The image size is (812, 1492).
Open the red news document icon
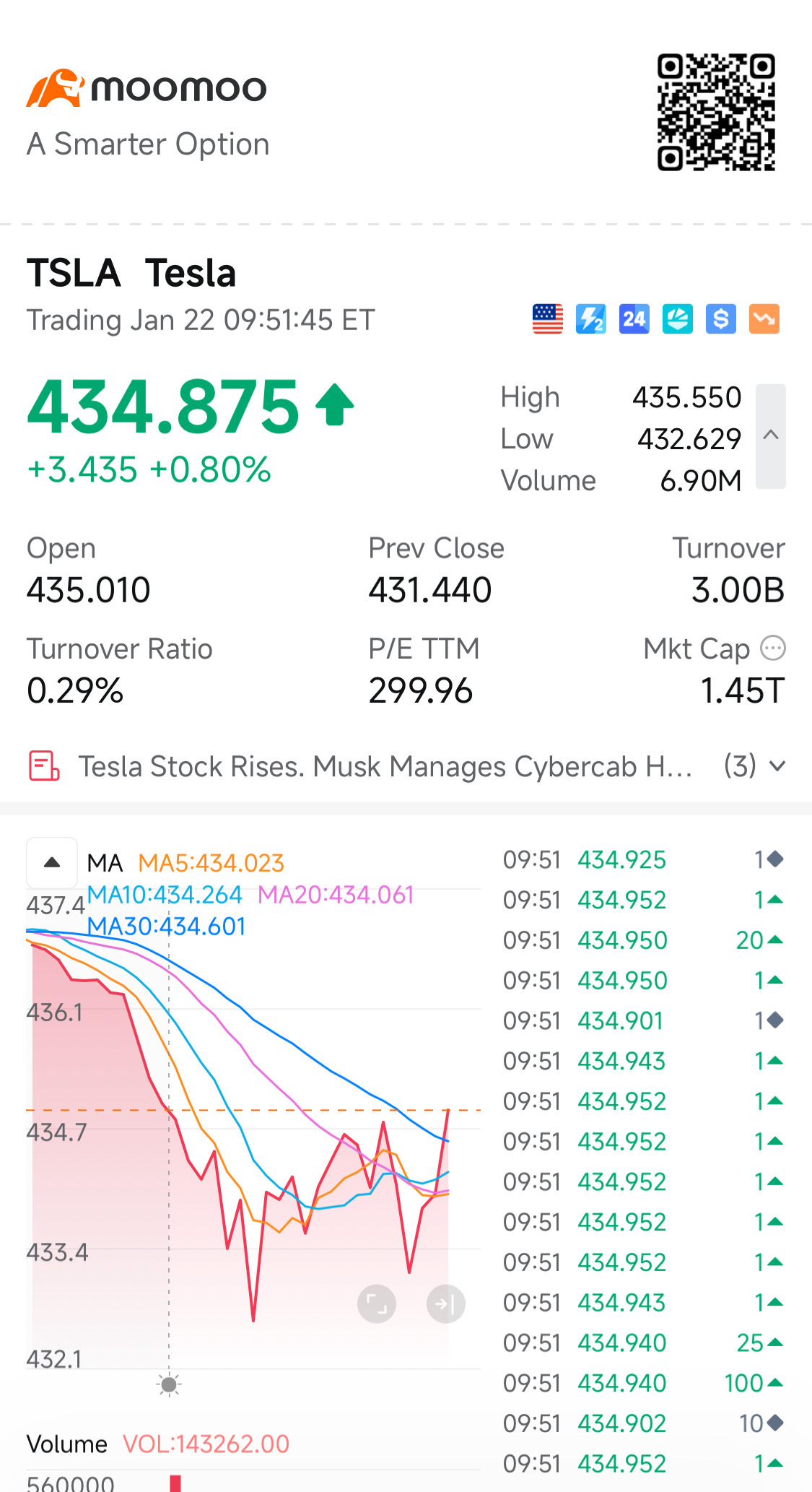44,766
